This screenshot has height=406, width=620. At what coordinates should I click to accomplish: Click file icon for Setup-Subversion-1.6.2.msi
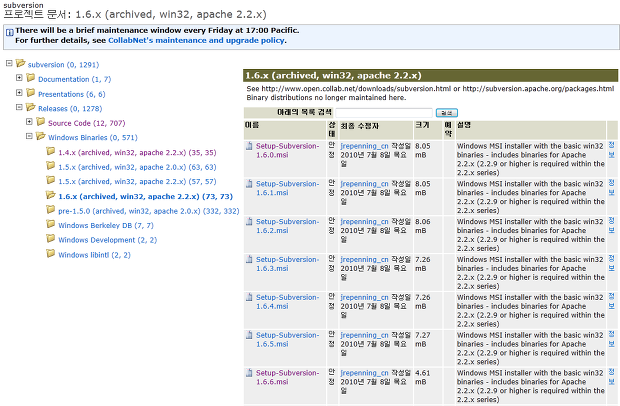click(x=249, y=221)
